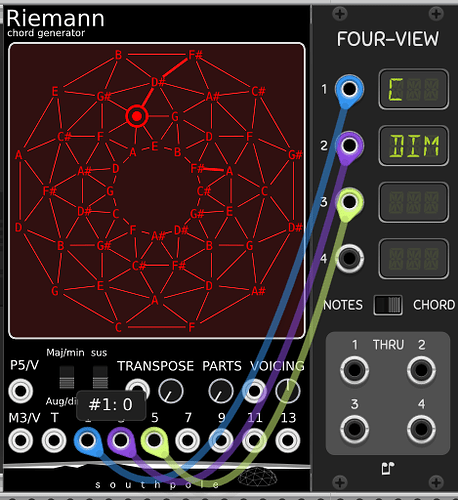458x500 pixels.
Task: Click the THRU 2 output jack
Action: coord(421,370)
